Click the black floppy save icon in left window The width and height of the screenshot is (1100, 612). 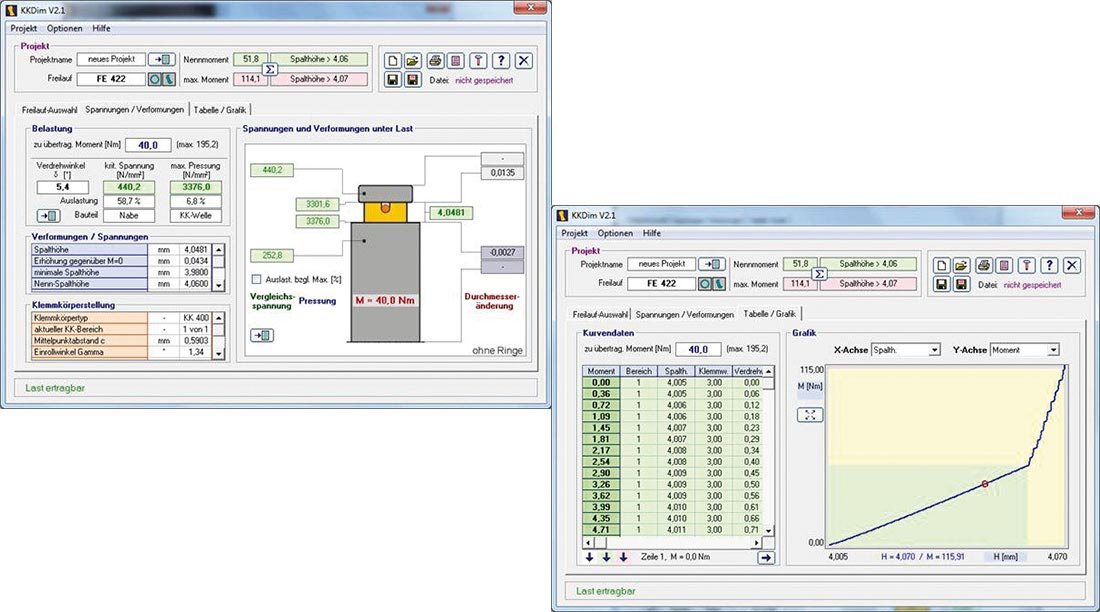coord(393,80)
